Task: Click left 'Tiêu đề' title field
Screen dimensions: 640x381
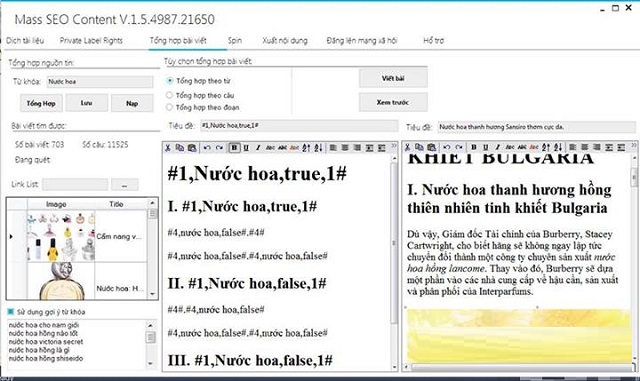Action: point(299,126)
